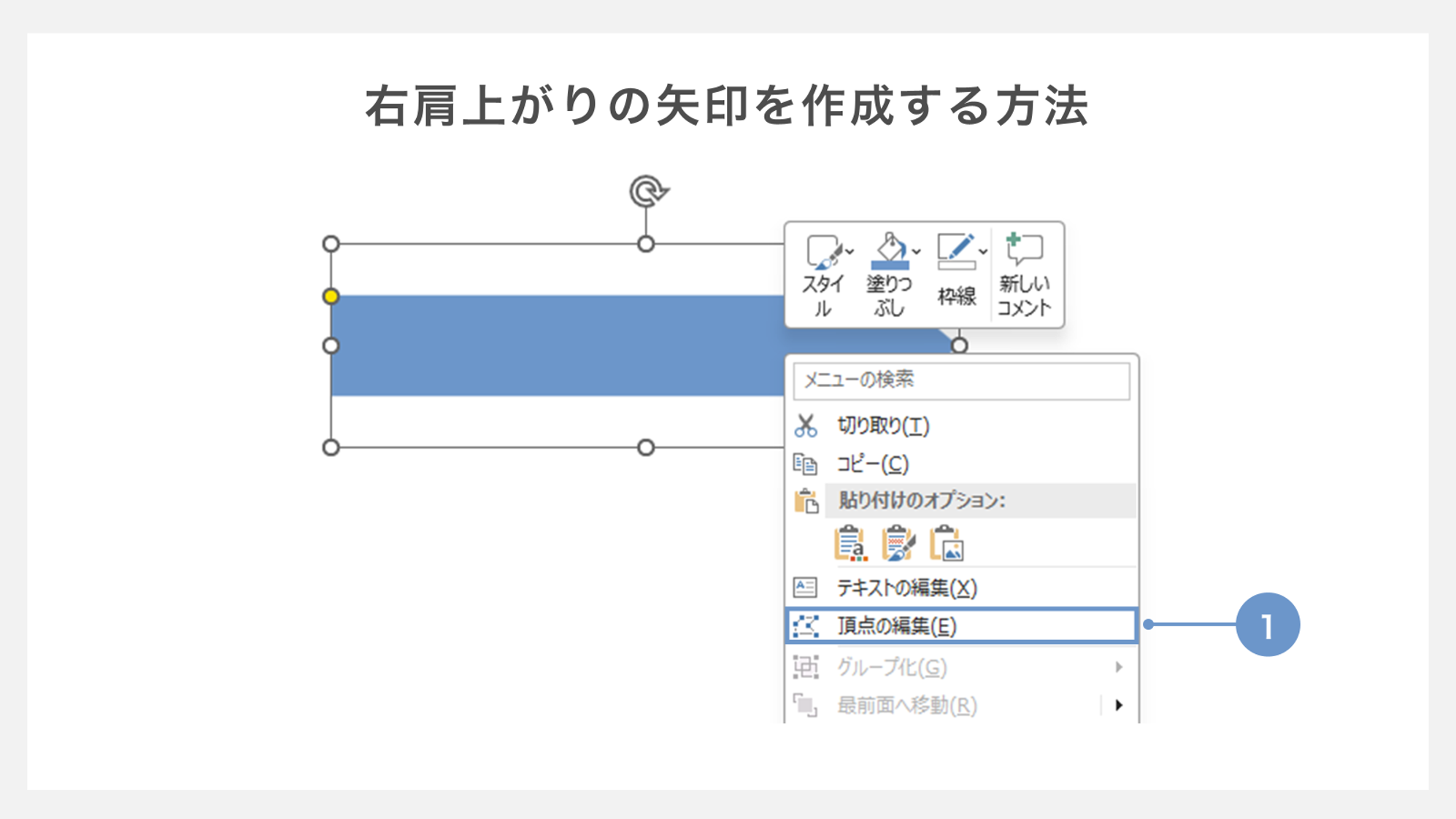Open グループ化(G) submenu entry
The image size is (1456, 819).
point(961,666)
